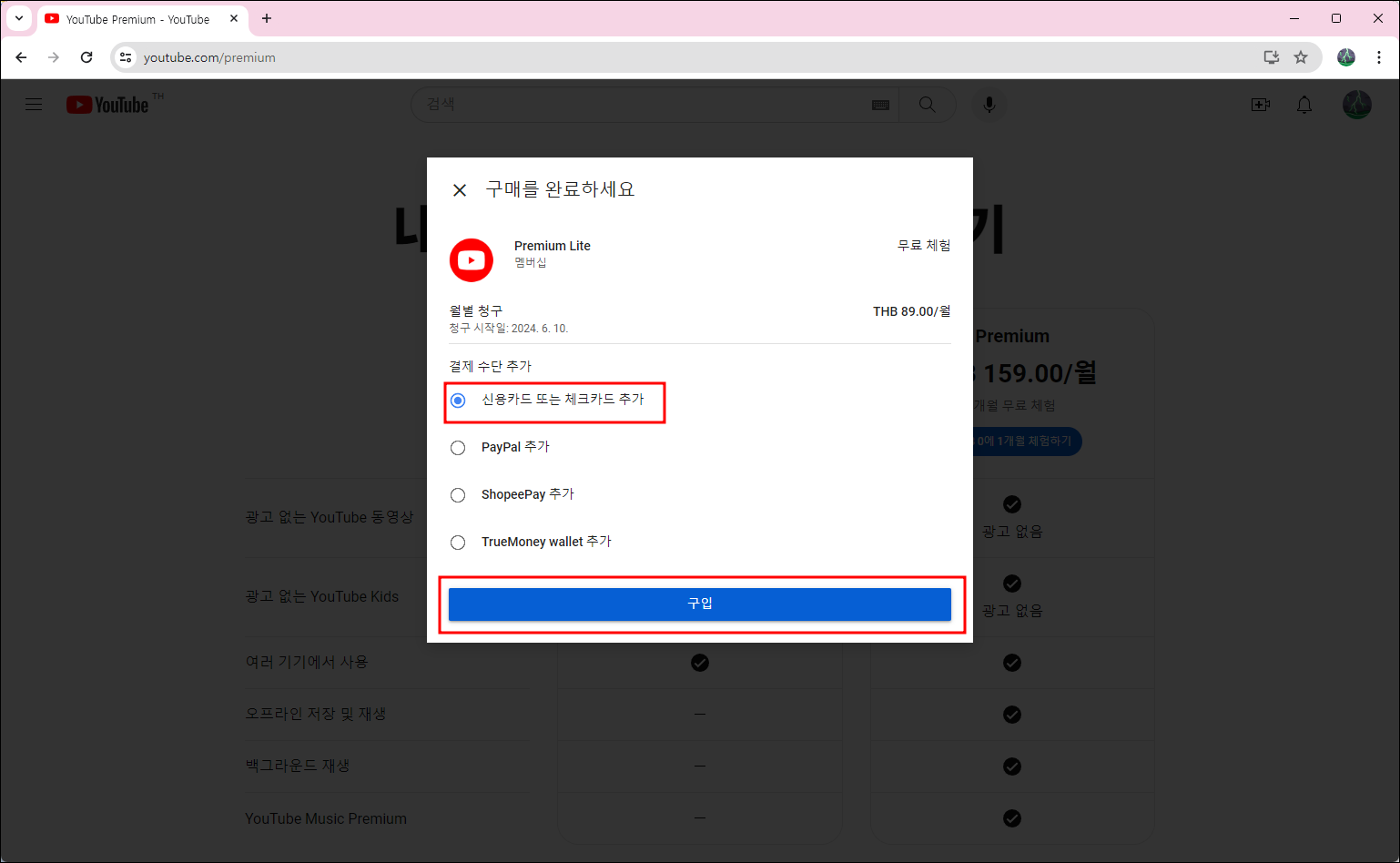
Task: Select PayPal 추가 radio option
Action: click(458, 448)
